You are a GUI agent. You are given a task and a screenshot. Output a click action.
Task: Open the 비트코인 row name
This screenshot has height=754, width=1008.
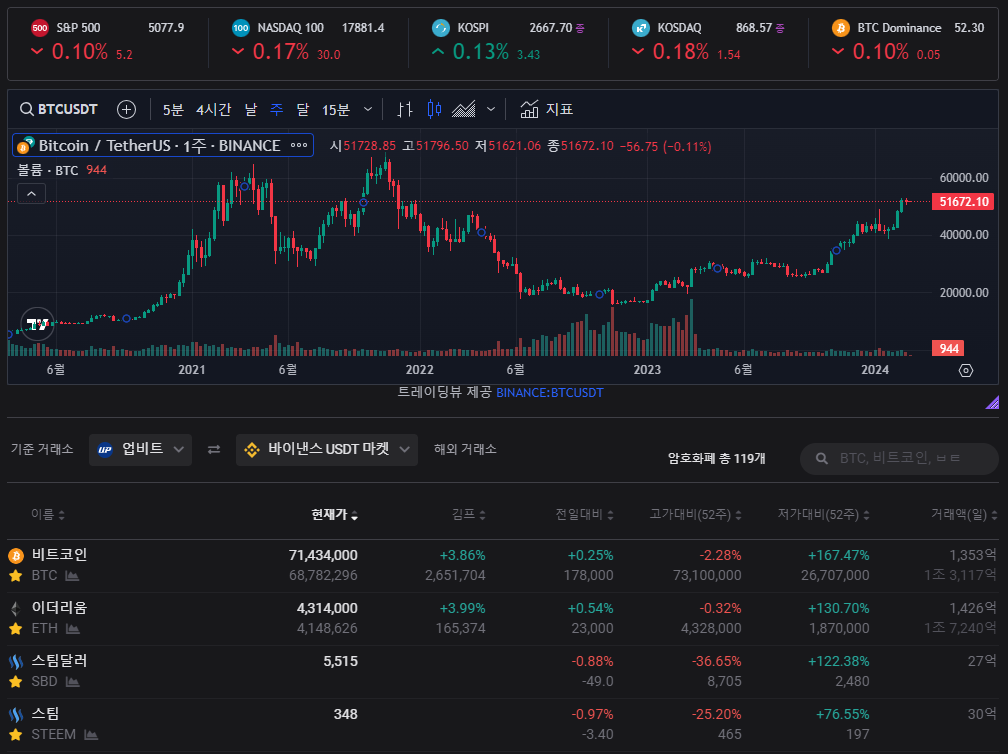59,555
